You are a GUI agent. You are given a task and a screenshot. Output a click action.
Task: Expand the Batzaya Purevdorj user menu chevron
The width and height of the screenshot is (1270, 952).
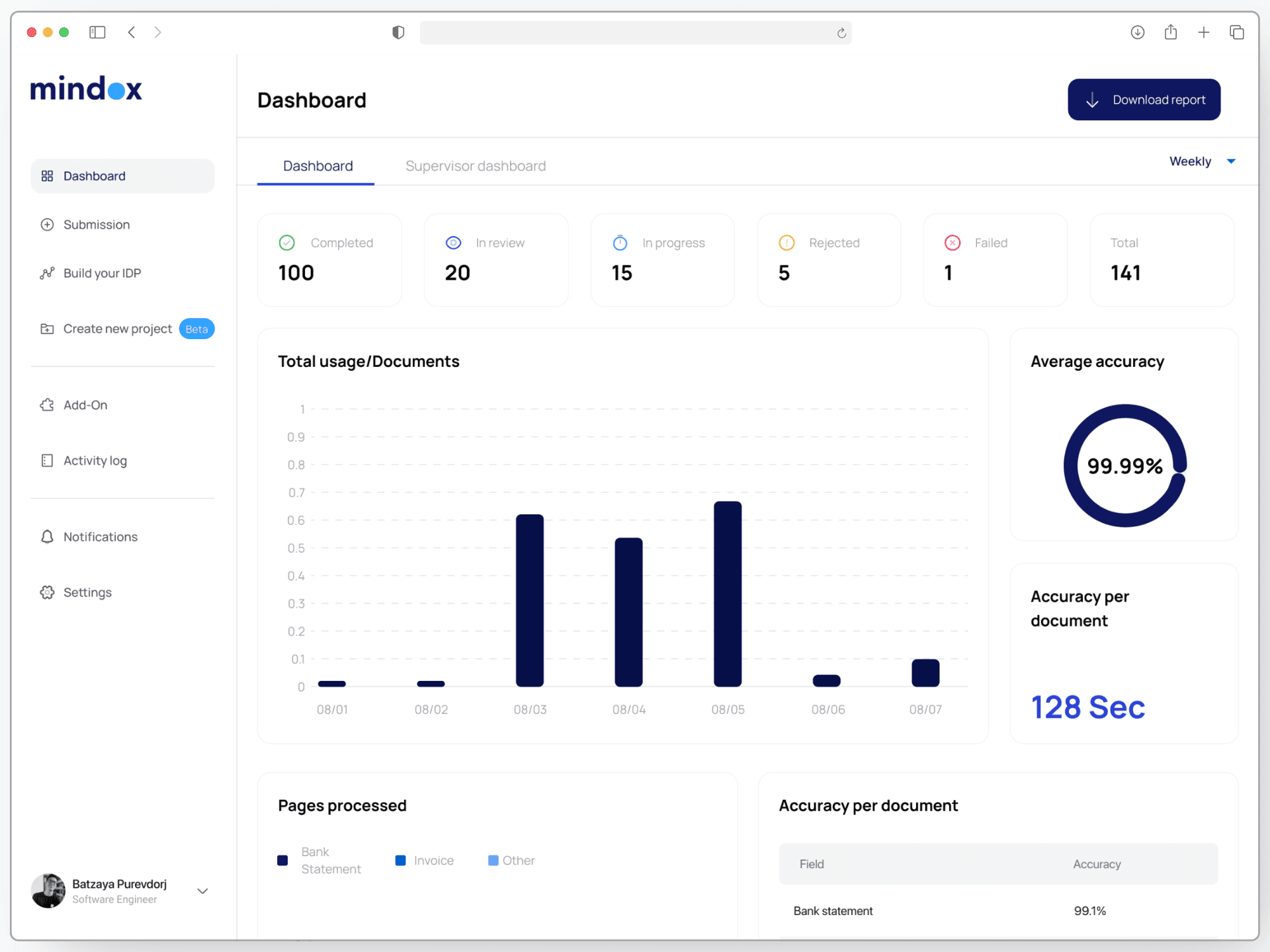202,891
